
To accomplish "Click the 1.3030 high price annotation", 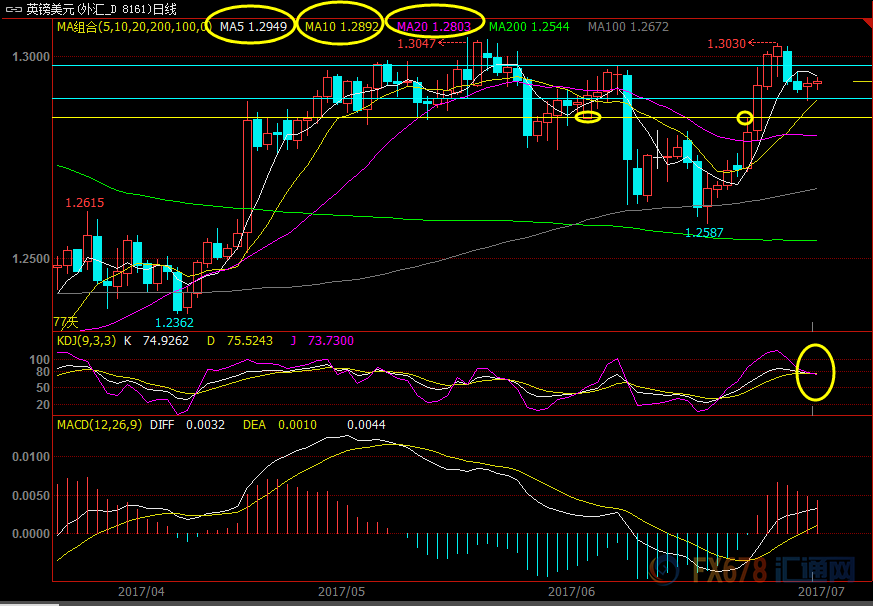I will [x=726, y=44].
